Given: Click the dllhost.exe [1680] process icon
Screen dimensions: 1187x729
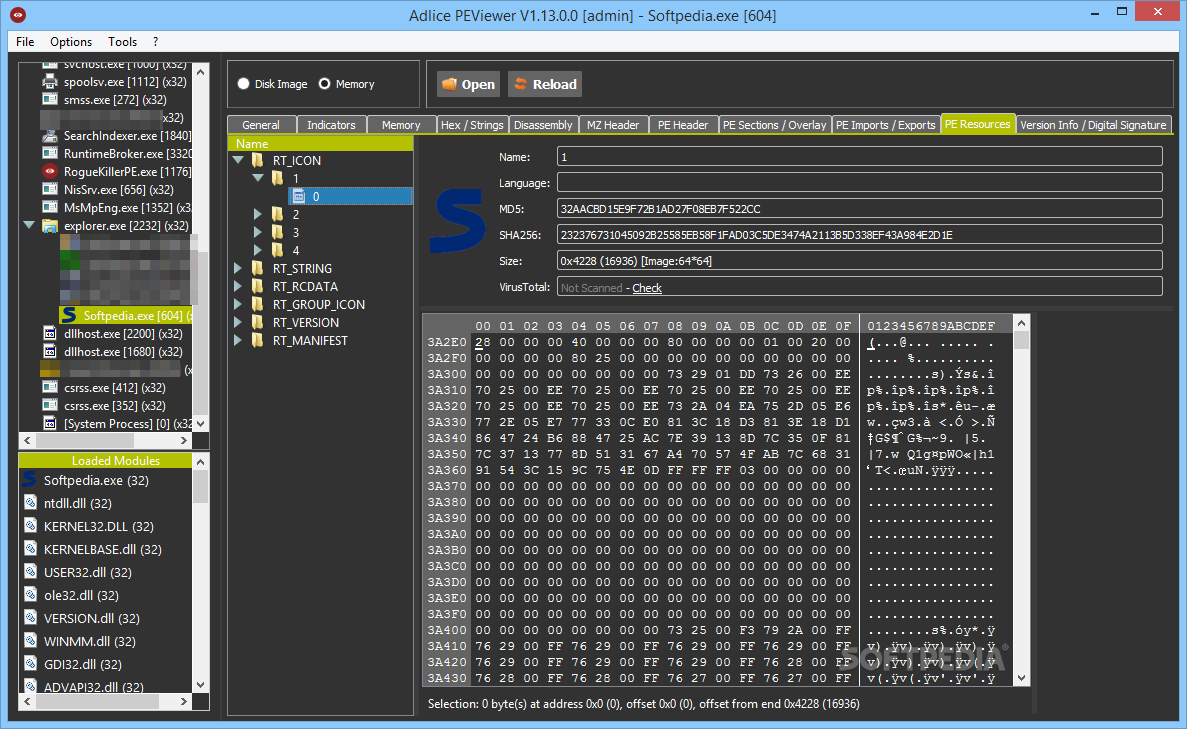Looking at the screenshot, I should (50, 351).
